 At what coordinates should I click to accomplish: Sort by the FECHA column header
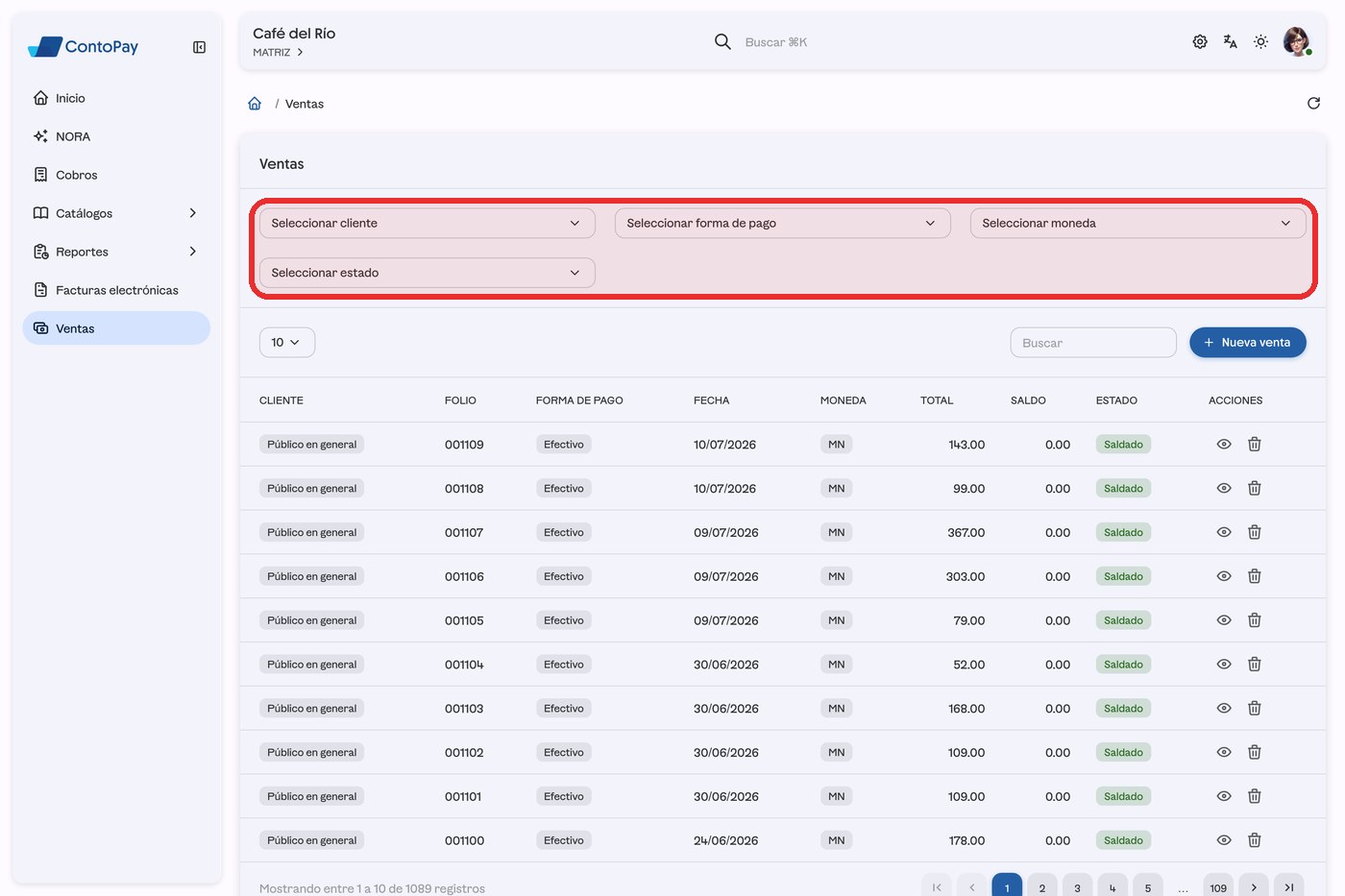click(711, 400)
